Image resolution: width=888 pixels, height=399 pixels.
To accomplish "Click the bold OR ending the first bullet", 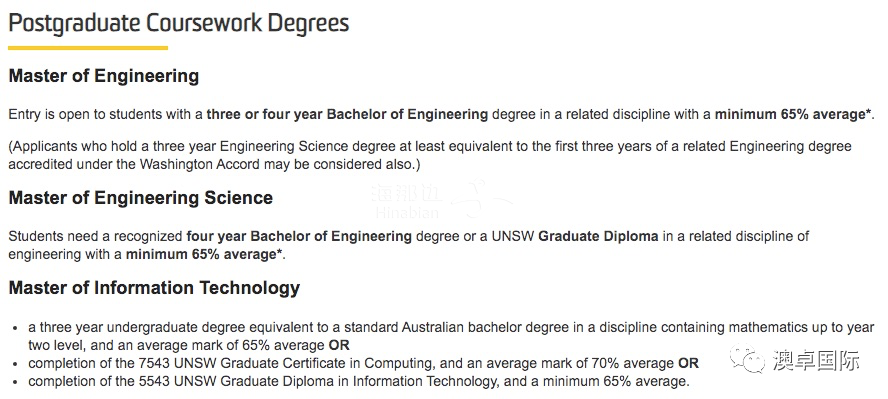I will click(339, 345).
